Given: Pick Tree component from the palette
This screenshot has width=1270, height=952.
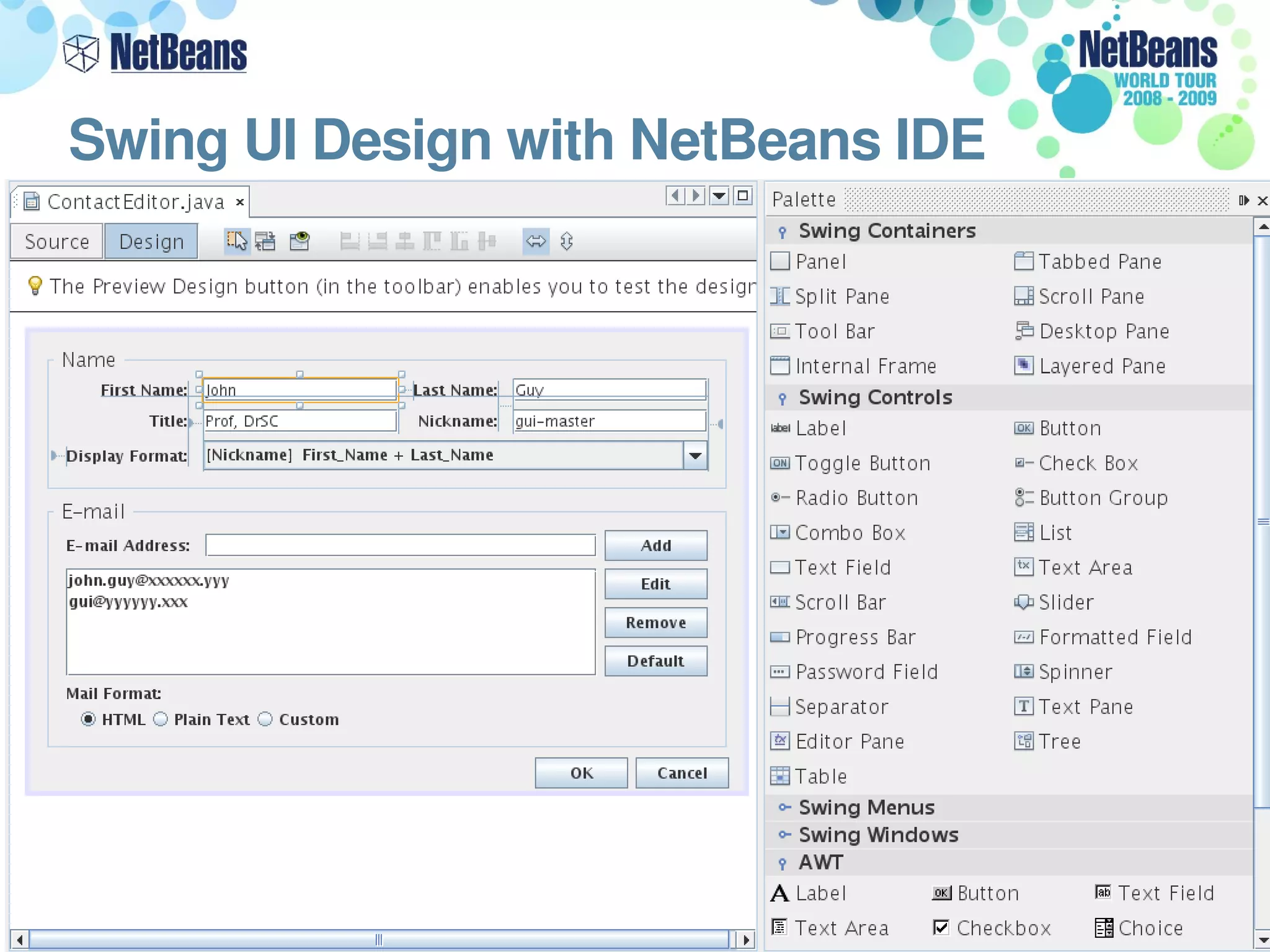Looking at the screenshot, I should [x=1048, y=741].
